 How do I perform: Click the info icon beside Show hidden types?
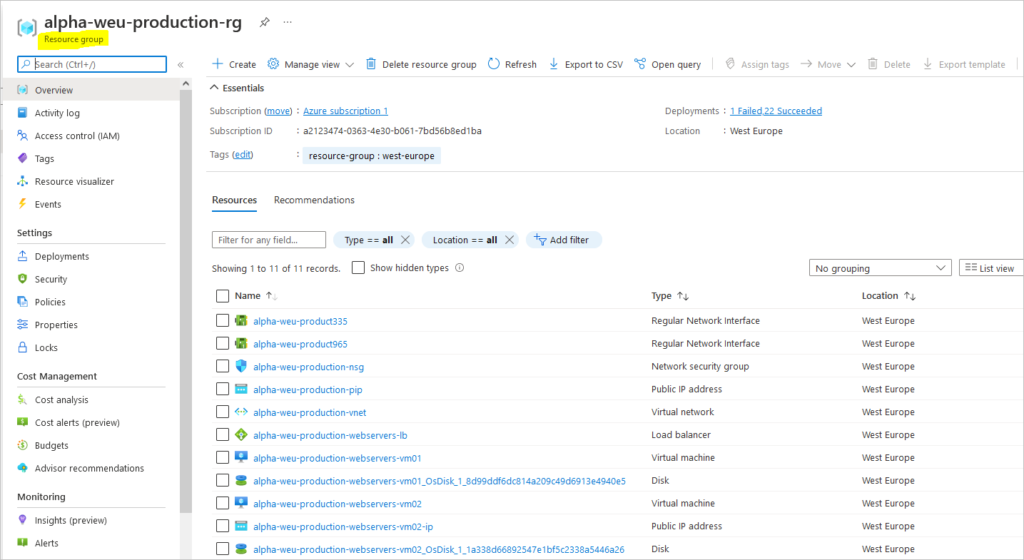[460, 268]
